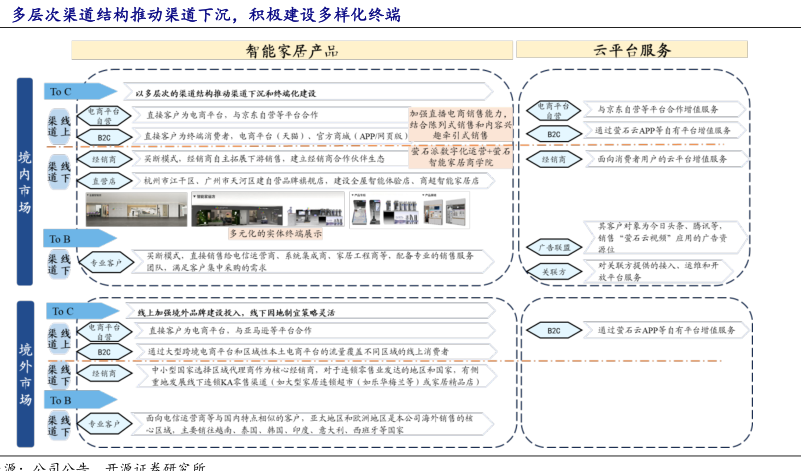Select the row 杭州市江干区、广州市天河区建自营品牌旗舰店
Image resolution: width=801 pixels, height=471 pixels.
(313, 180)
